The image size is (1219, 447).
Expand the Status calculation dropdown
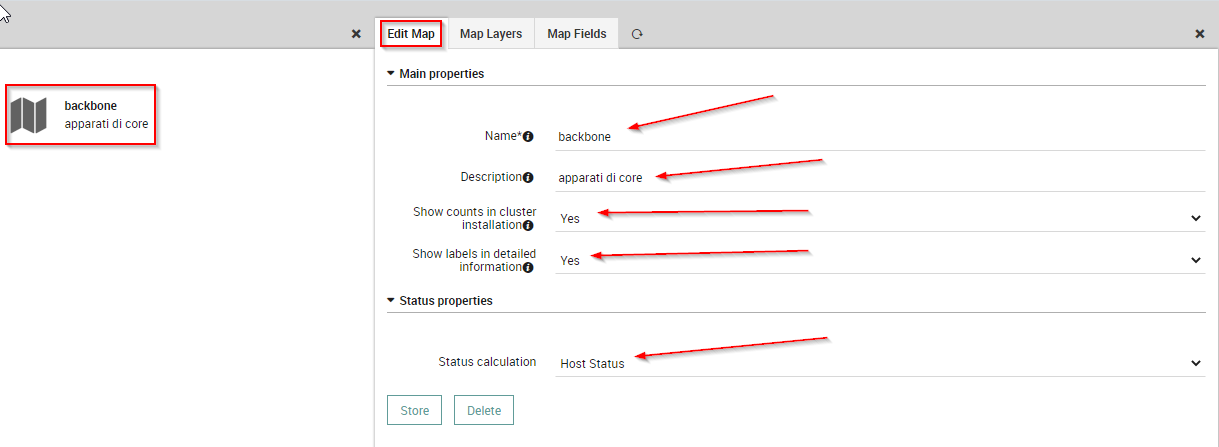click(x=880, y=363)
